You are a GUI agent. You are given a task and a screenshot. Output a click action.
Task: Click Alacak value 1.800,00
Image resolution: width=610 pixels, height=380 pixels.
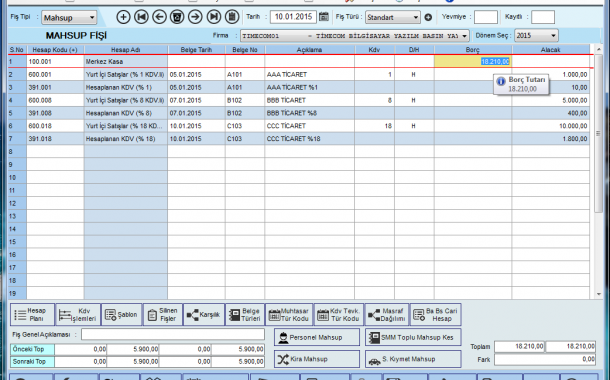click(550, 139)
